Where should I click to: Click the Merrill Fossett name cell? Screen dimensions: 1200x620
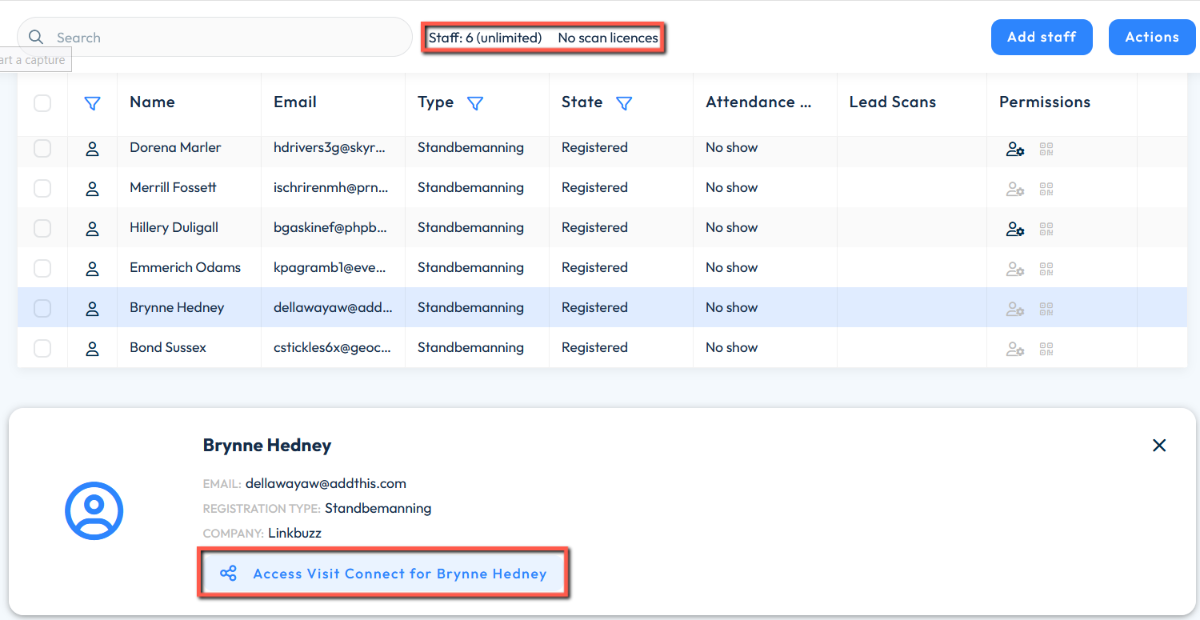pyautogui.click(x=173, y=188)
